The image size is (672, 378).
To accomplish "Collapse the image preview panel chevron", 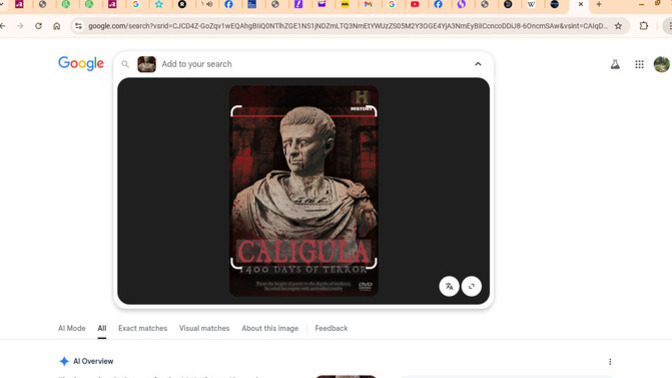I will tap(478, 64).
